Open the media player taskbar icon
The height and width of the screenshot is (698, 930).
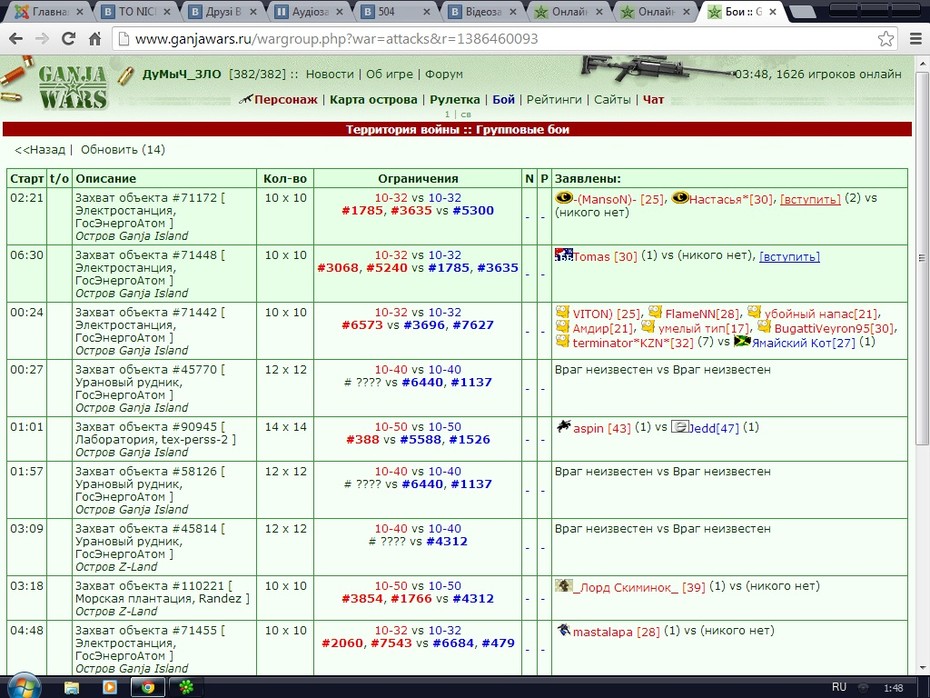[110, 687]
